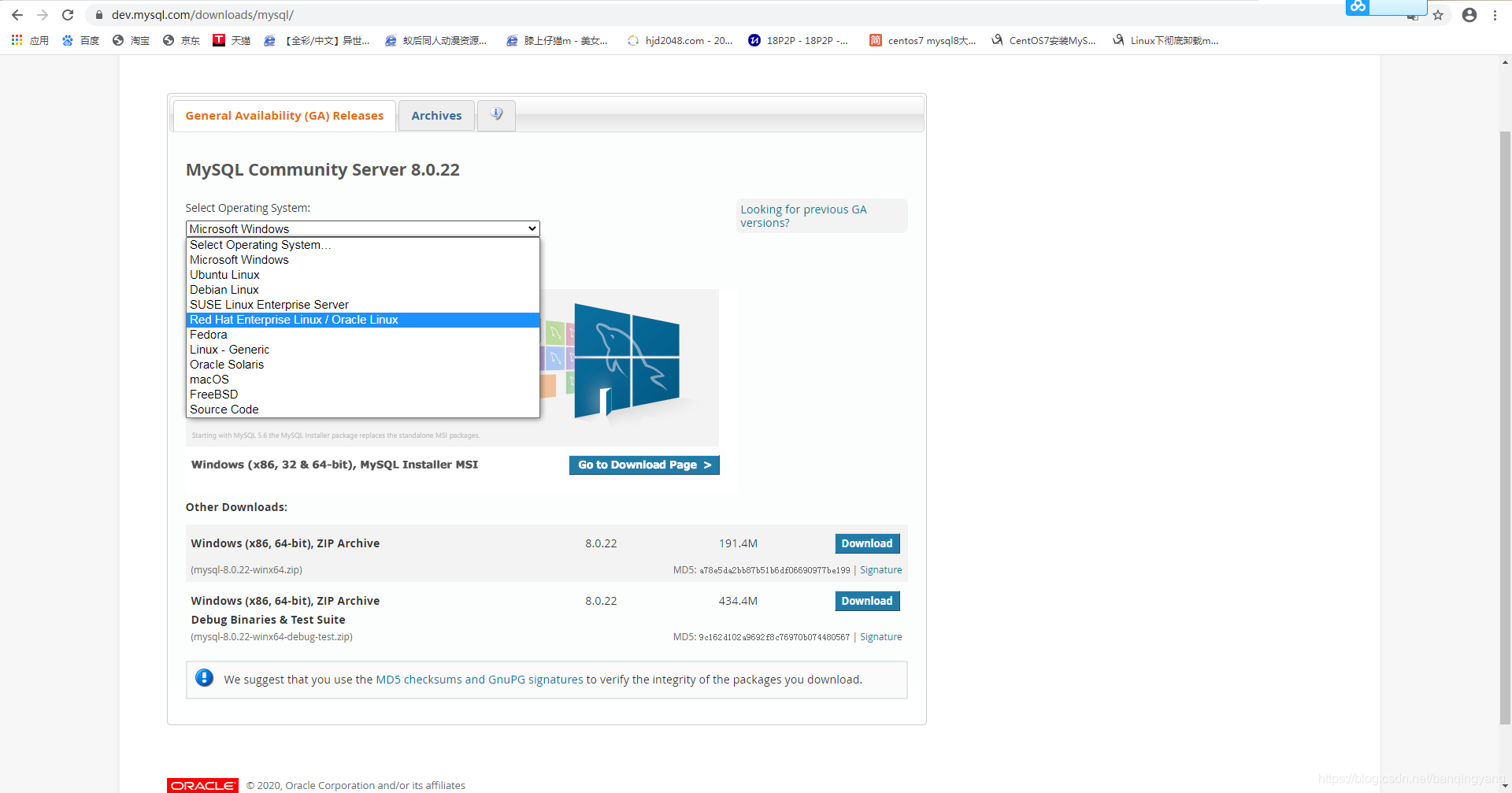Screen dimensions: 1512x793
Task: Click the address bar URL
Action: tap(202, 15)
